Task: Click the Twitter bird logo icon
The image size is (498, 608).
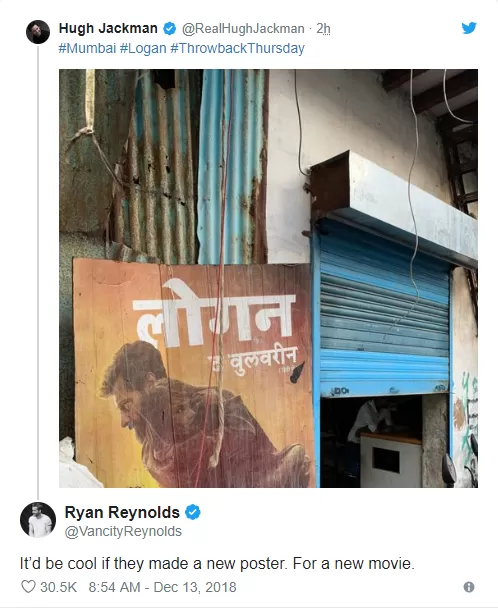Action: pyautogui.click(x=469, y=28)
